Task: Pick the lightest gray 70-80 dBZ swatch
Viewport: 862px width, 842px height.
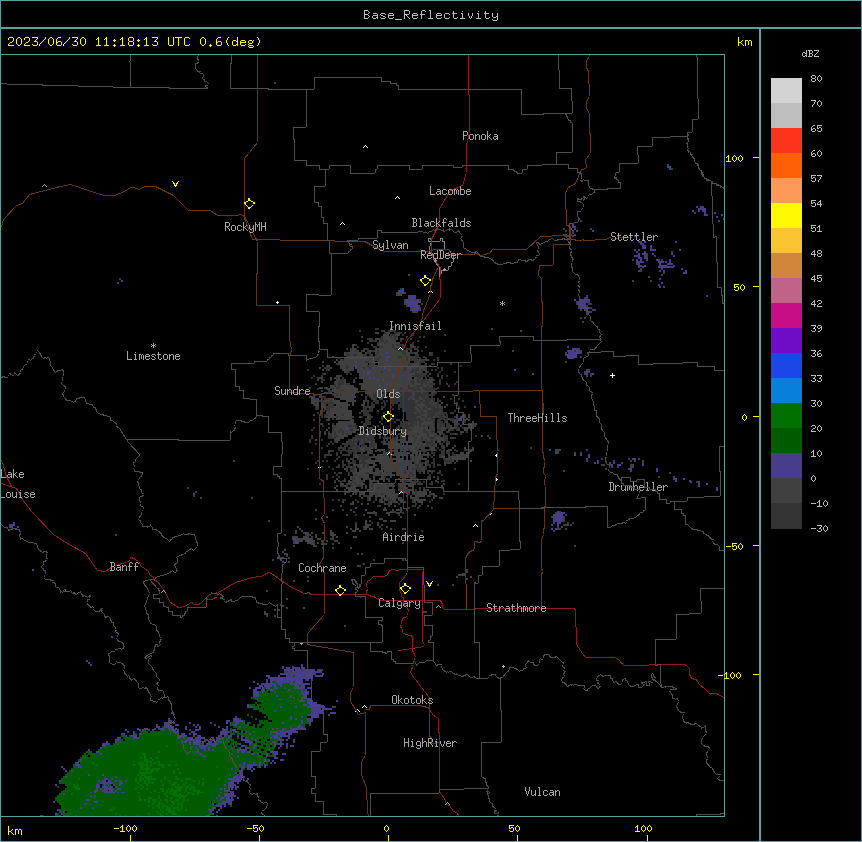Action: tap(786, 90)
